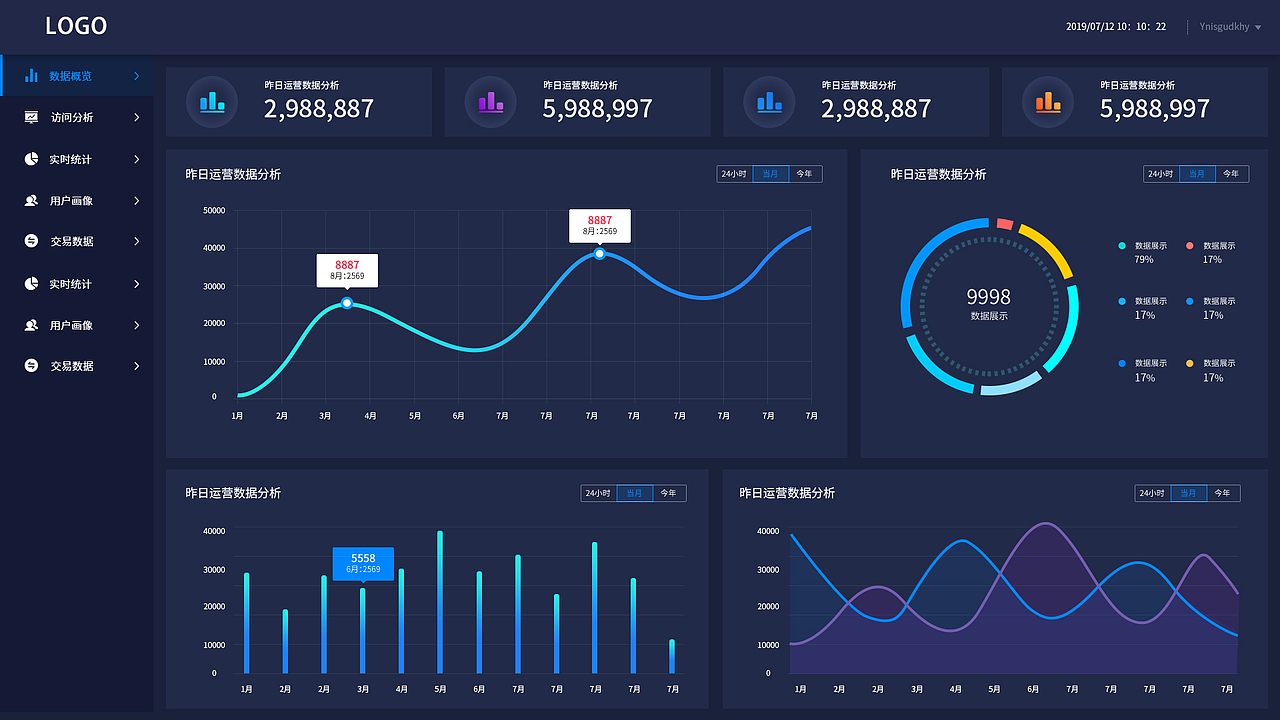
Task: Select the 实时统计 label directly below 访问分析
Action: pyautogui.click(x=71, y=159)
